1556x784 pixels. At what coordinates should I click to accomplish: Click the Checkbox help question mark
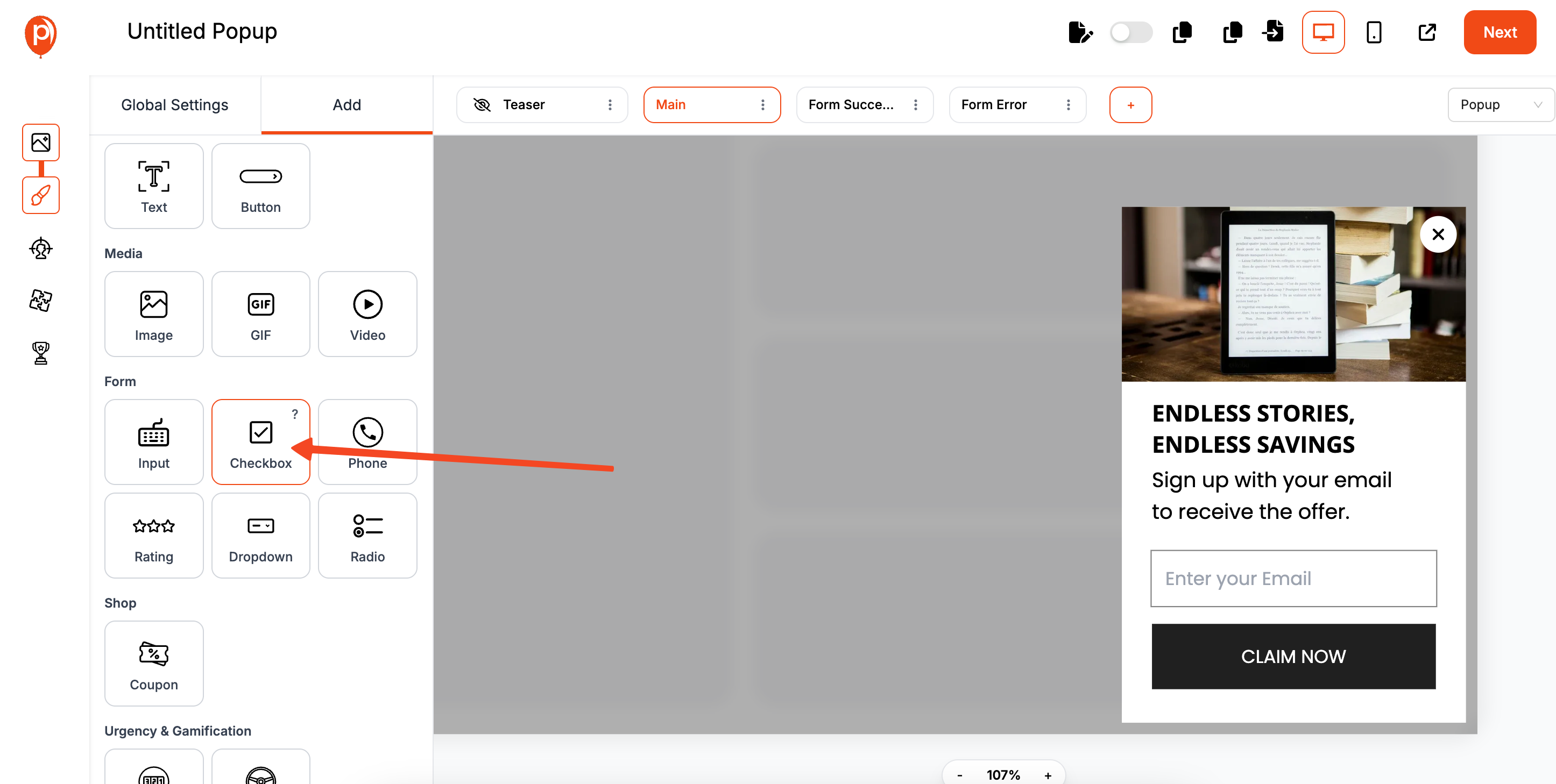pyautogui.click(x=295, y=414)
